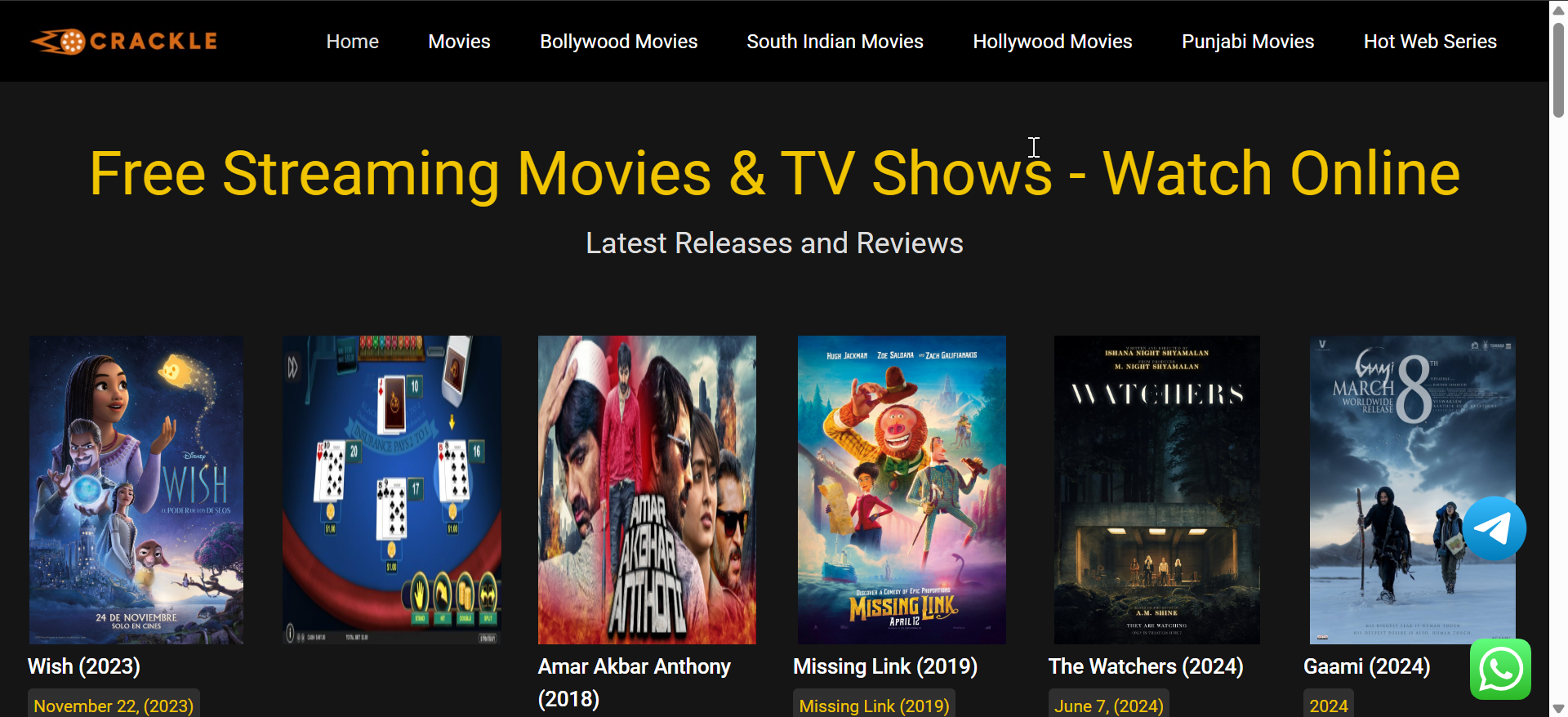Open the Missing Link poster
1568x717 pixels.
click(x=902, y=490)
